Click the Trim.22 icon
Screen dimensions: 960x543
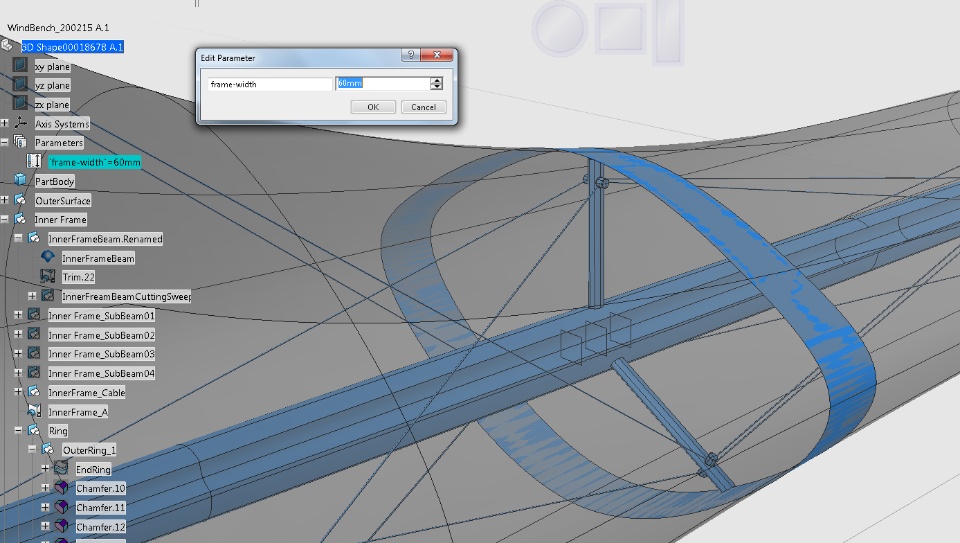point(48,276)
